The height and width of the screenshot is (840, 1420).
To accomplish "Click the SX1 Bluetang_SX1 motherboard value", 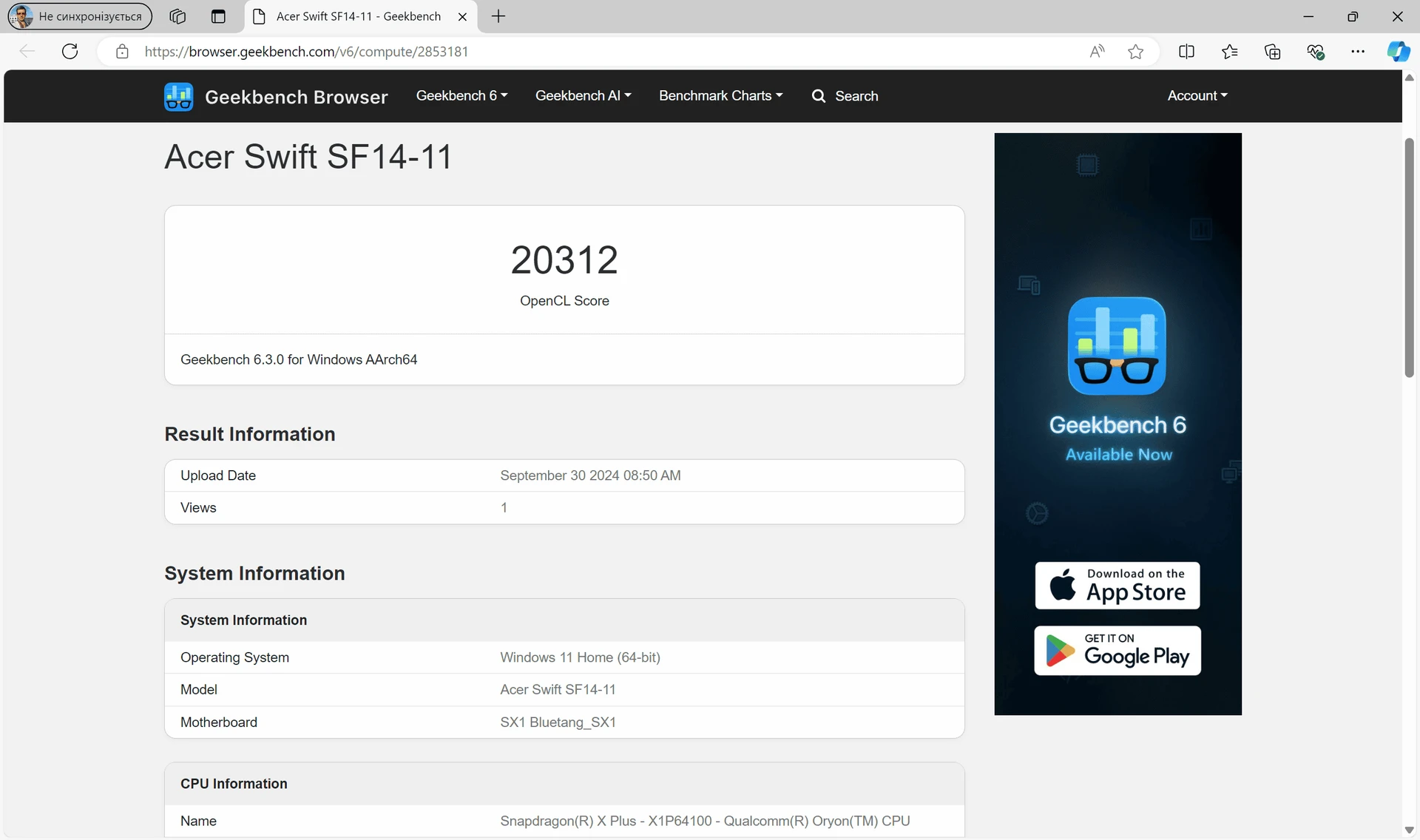I will 558,722.
